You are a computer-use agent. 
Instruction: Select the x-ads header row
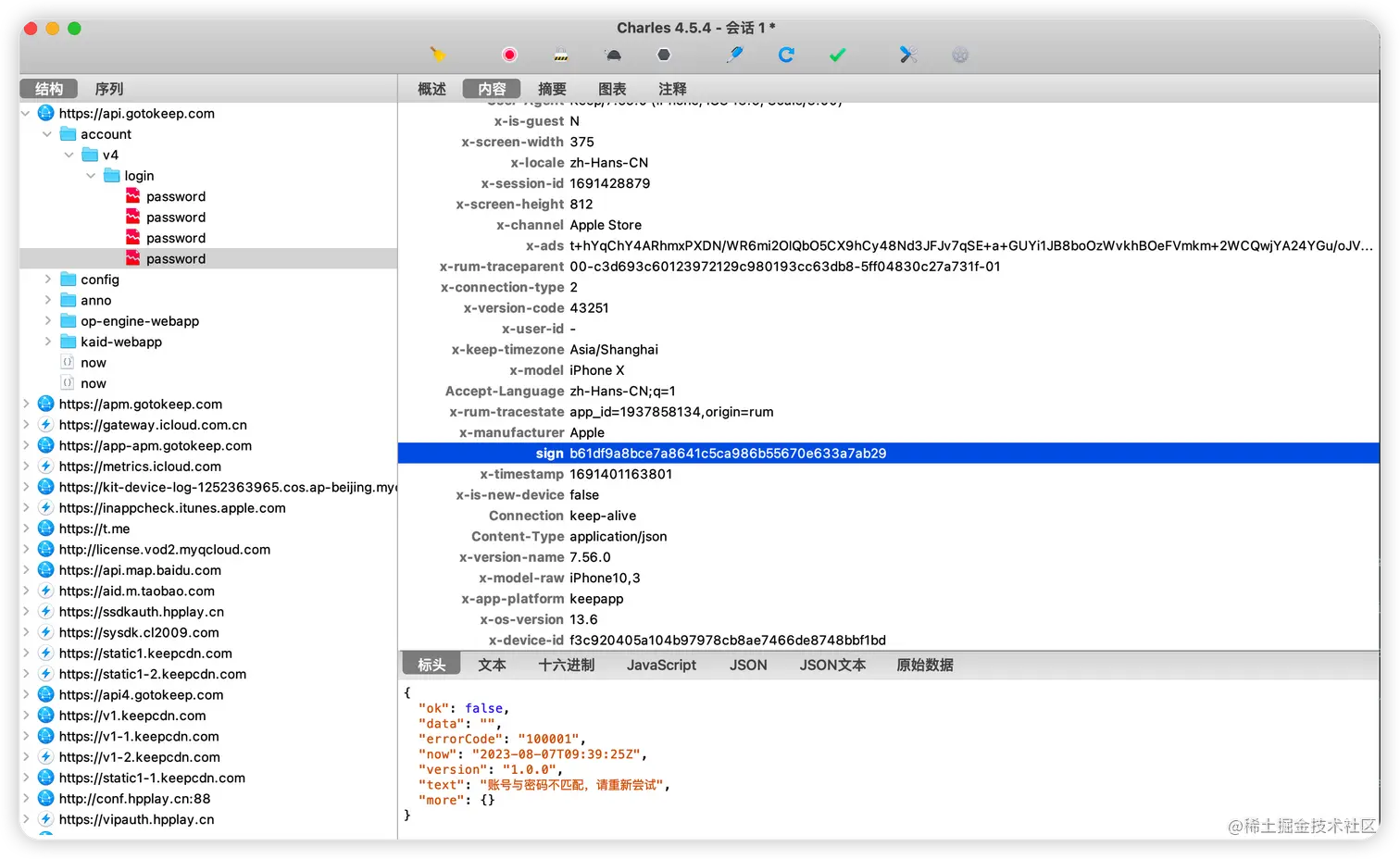click(x=889, y=245)
